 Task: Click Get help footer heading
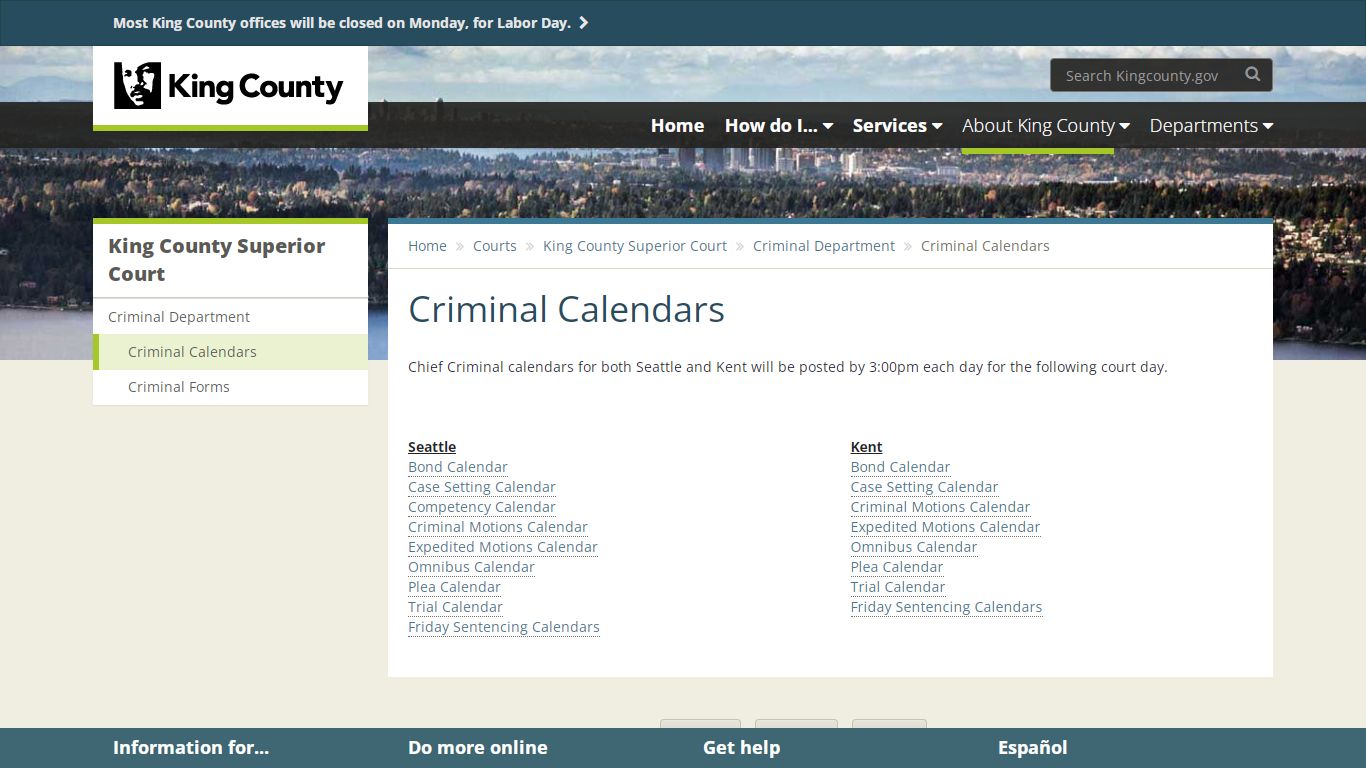pyautogui.click(x=741, y=747)
